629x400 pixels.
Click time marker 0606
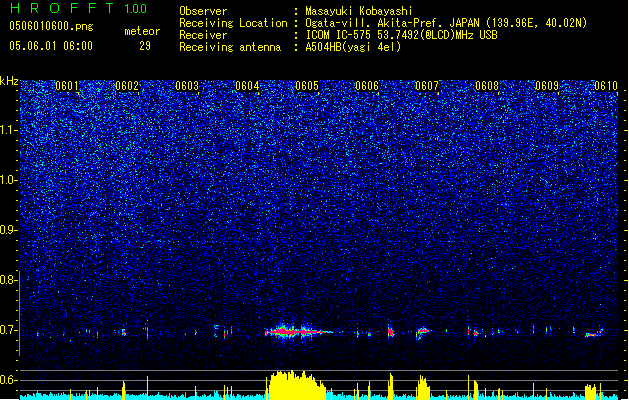click(367, 86)
